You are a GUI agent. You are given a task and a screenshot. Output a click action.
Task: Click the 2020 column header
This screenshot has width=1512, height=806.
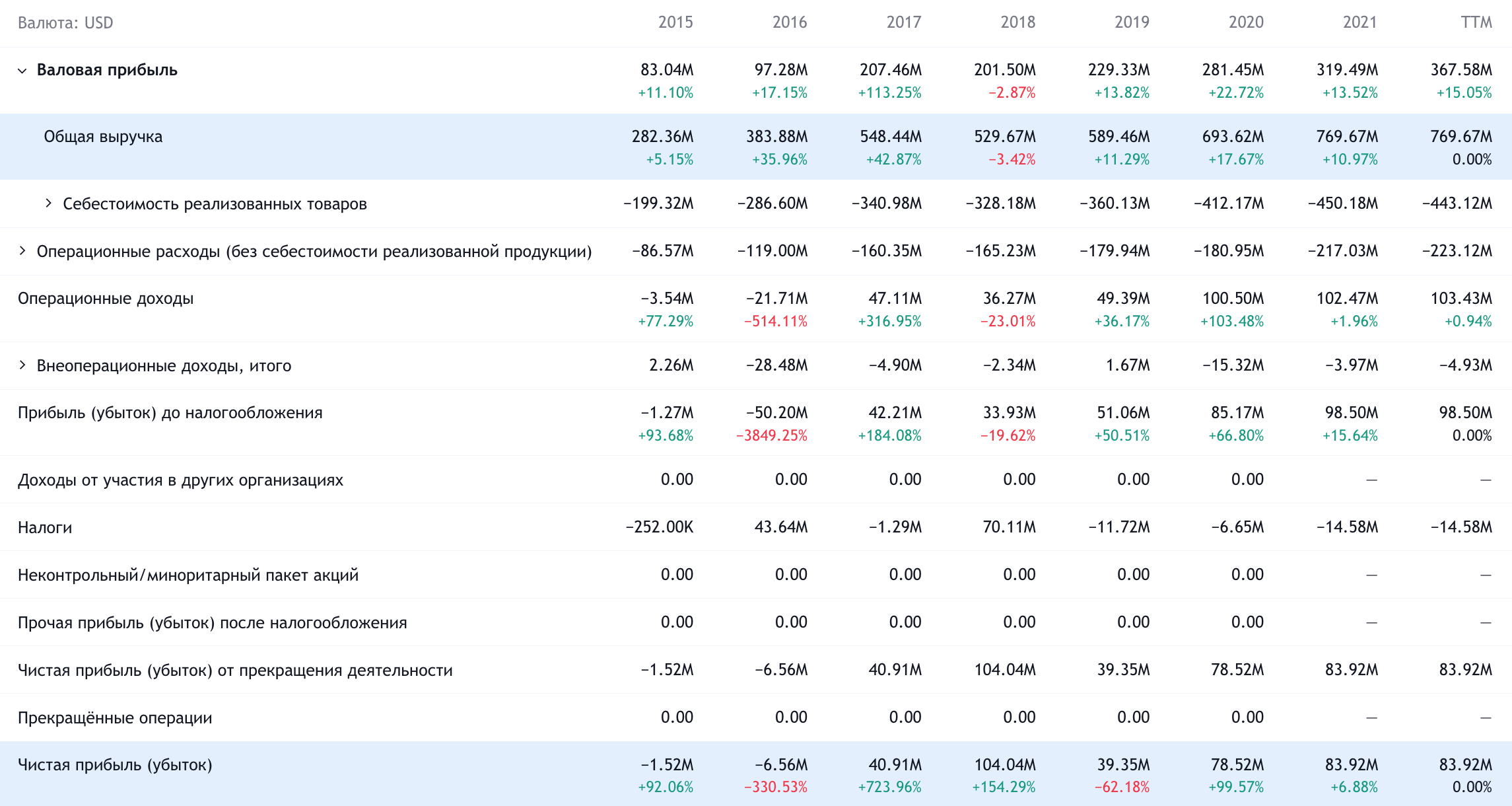(x=1246, y=22)
